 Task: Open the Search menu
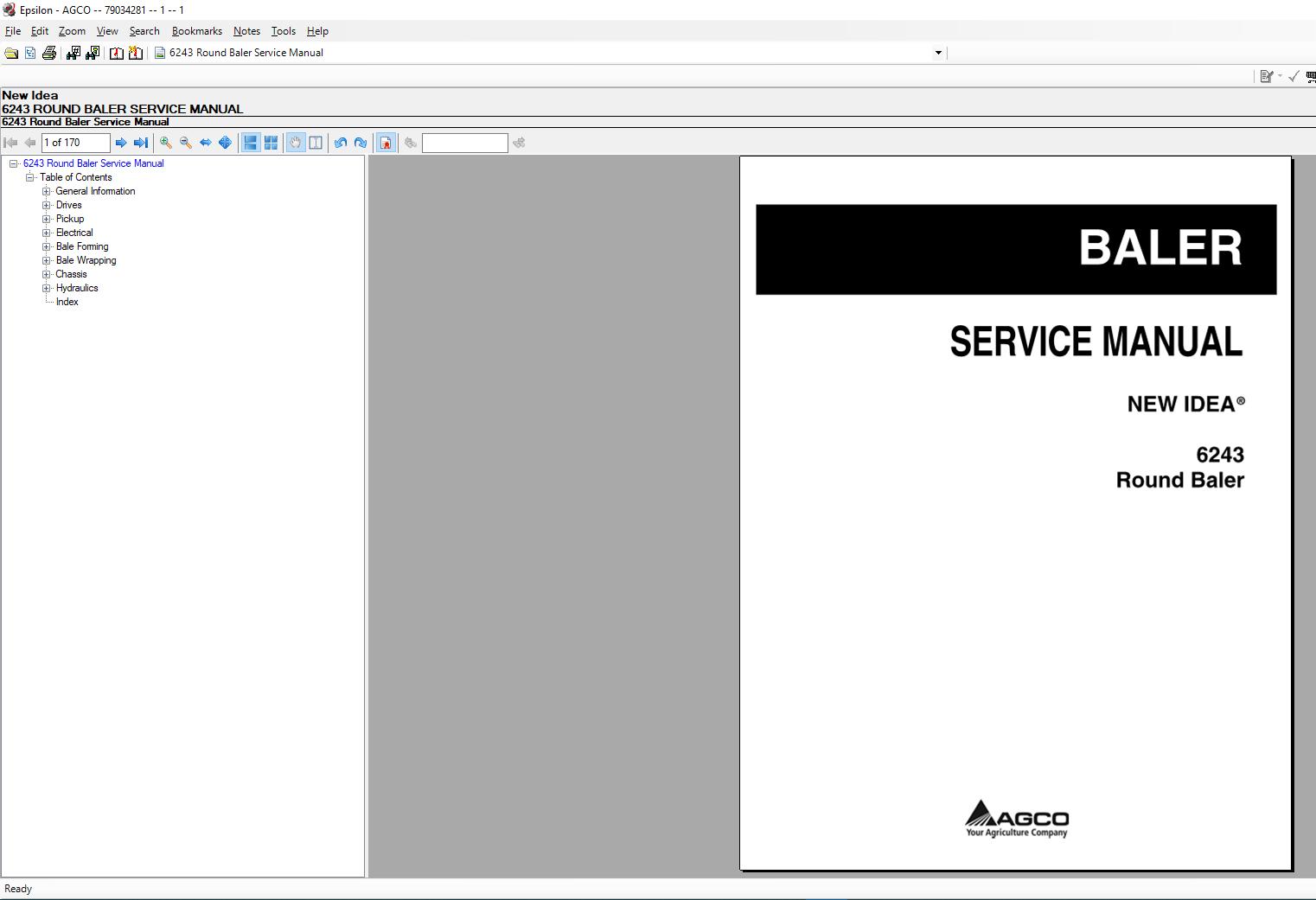pos(144,31)
